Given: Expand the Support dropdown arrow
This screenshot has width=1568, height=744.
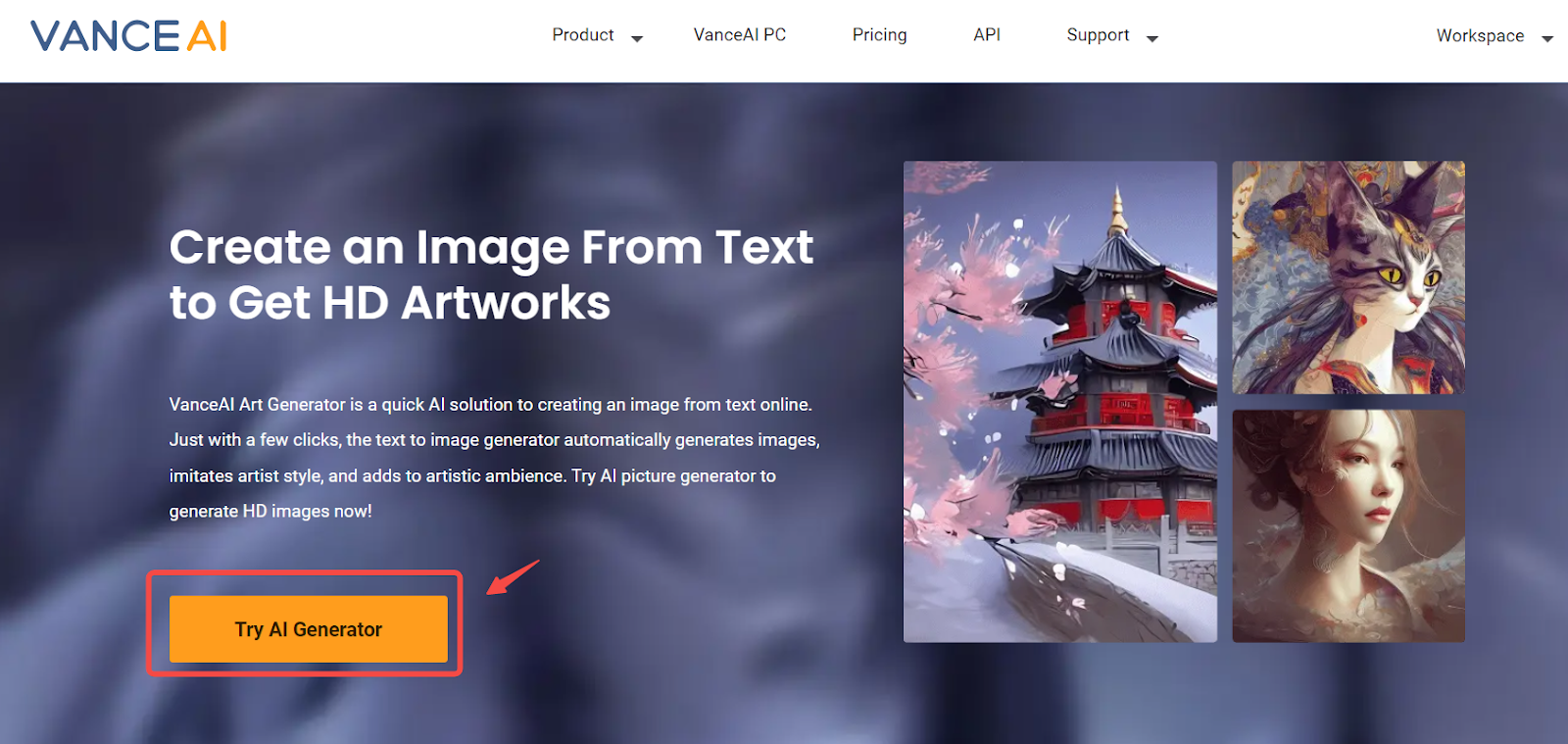Looking at the screenshot, I should tap(1152, 39).
